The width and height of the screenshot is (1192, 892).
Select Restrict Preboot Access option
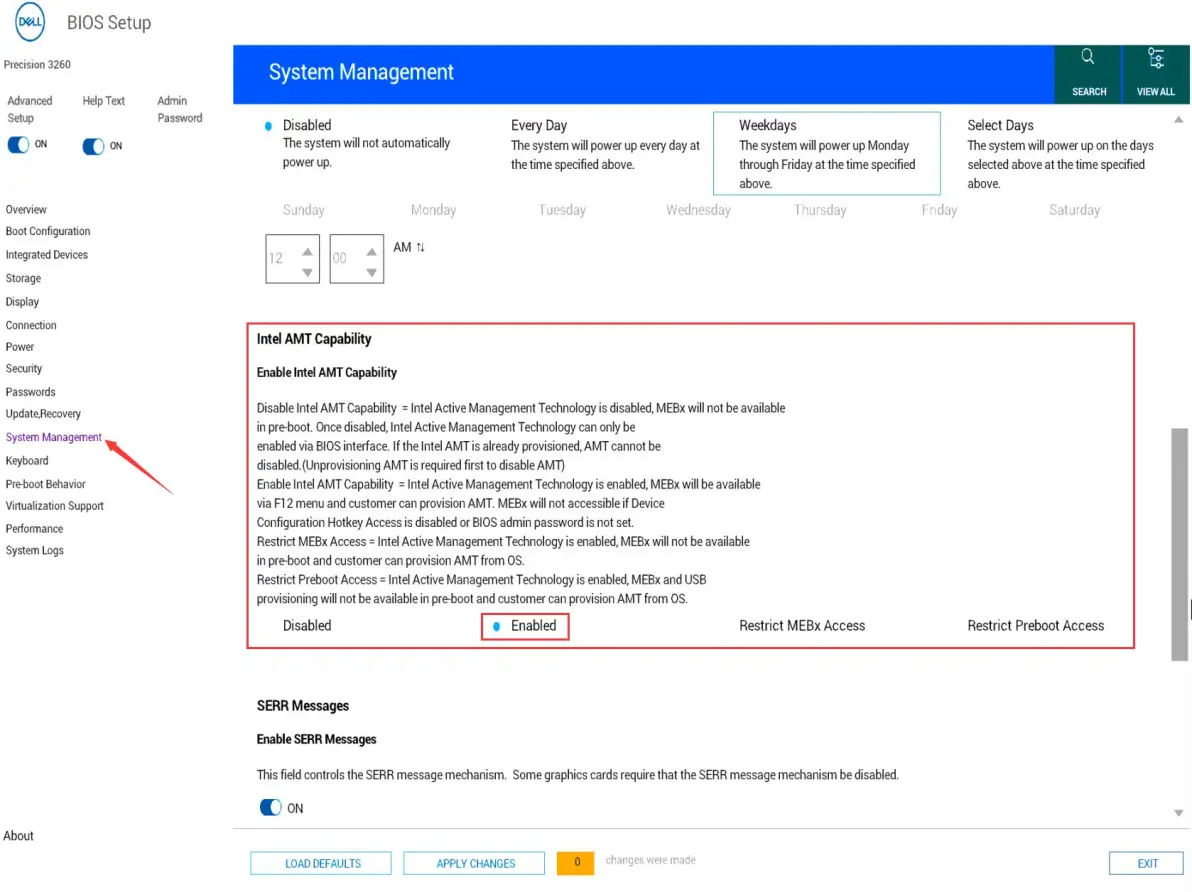pos(1035,626)
